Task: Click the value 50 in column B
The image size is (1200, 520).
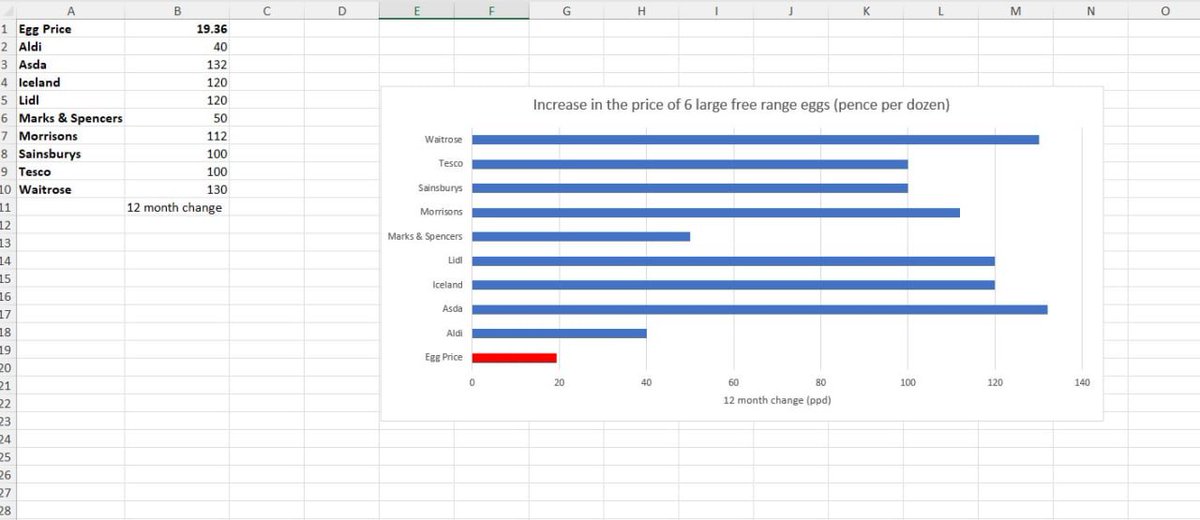Action: click(177, 118)
